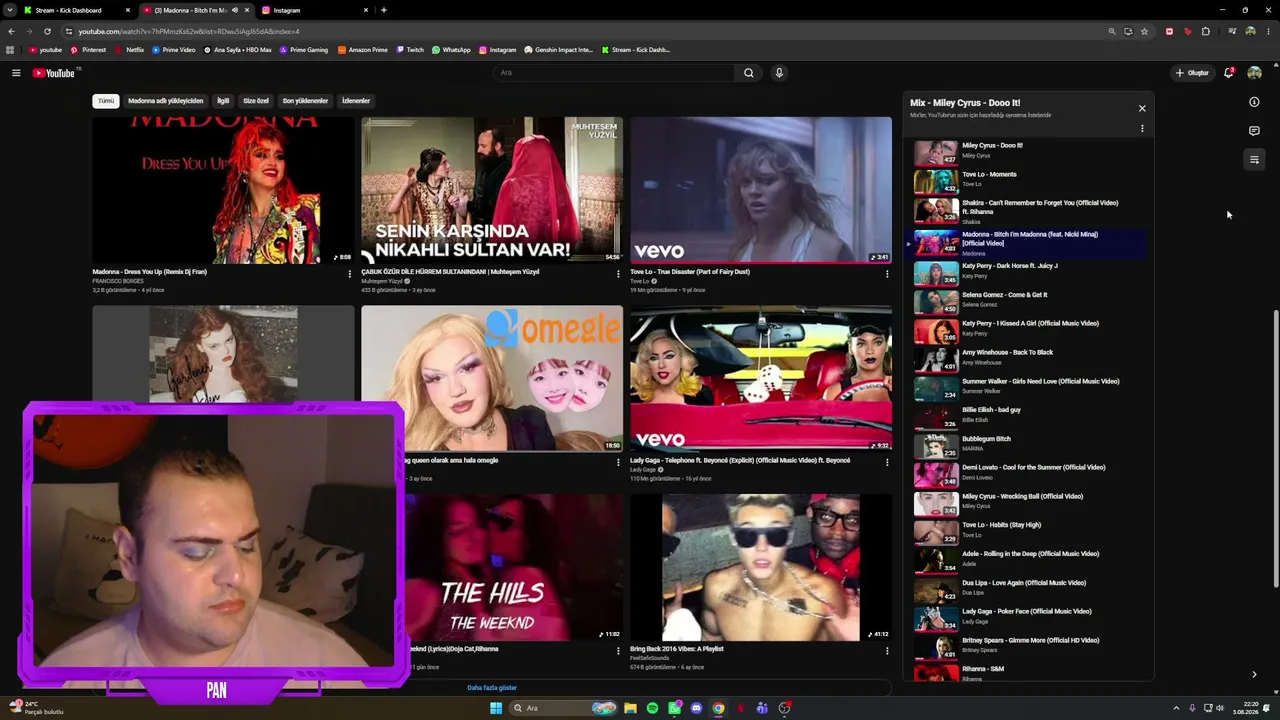Play Selena Gomez - Come & Get It from mix
The height and width of the screenshot is (720, 1280).
tap(1028, 301)
